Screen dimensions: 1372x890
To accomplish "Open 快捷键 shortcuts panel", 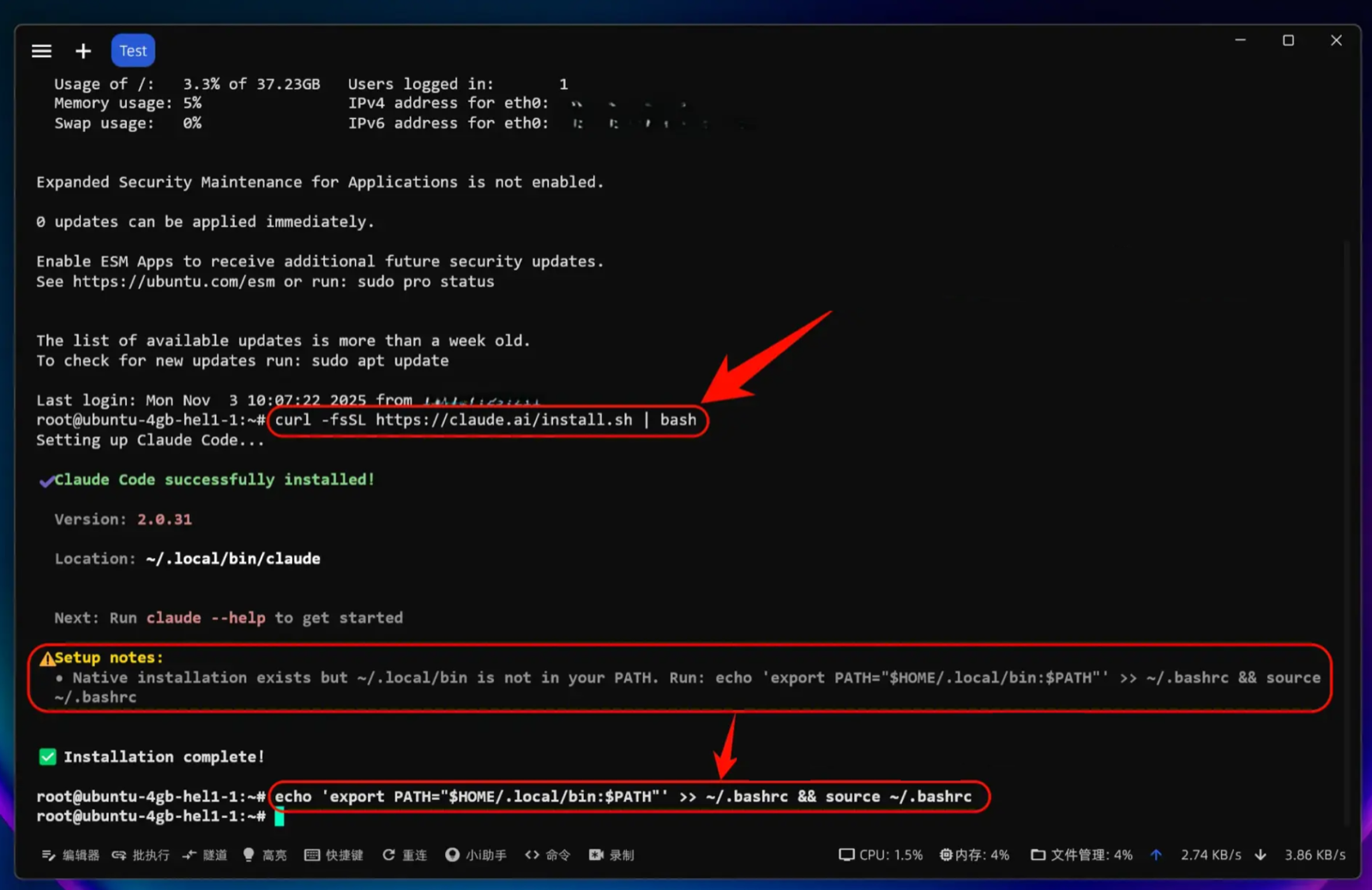I will click(334, 855).
